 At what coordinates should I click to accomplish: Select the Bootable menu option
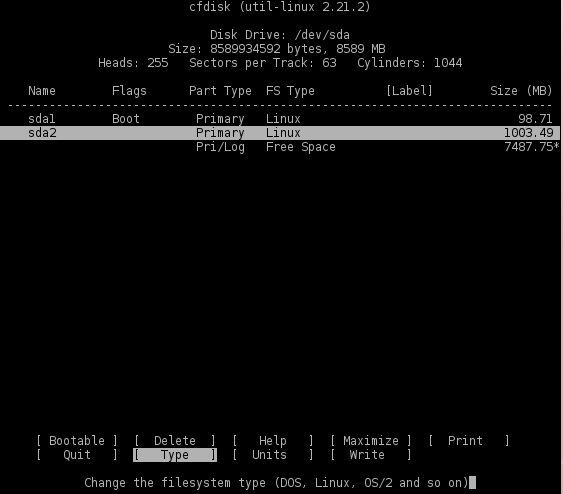pyautogui.click(x=77, y=441)
